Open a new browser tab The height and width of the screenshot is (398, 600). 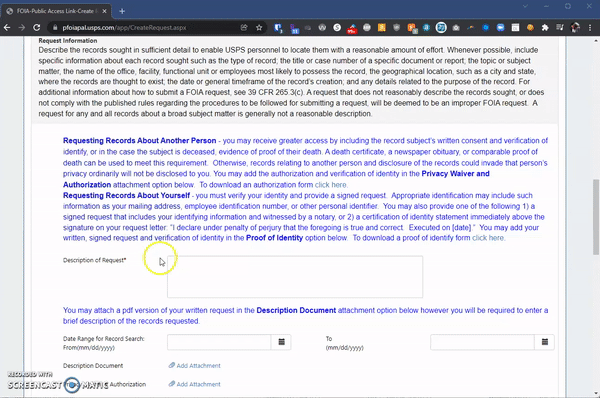(x=122, y=11)
